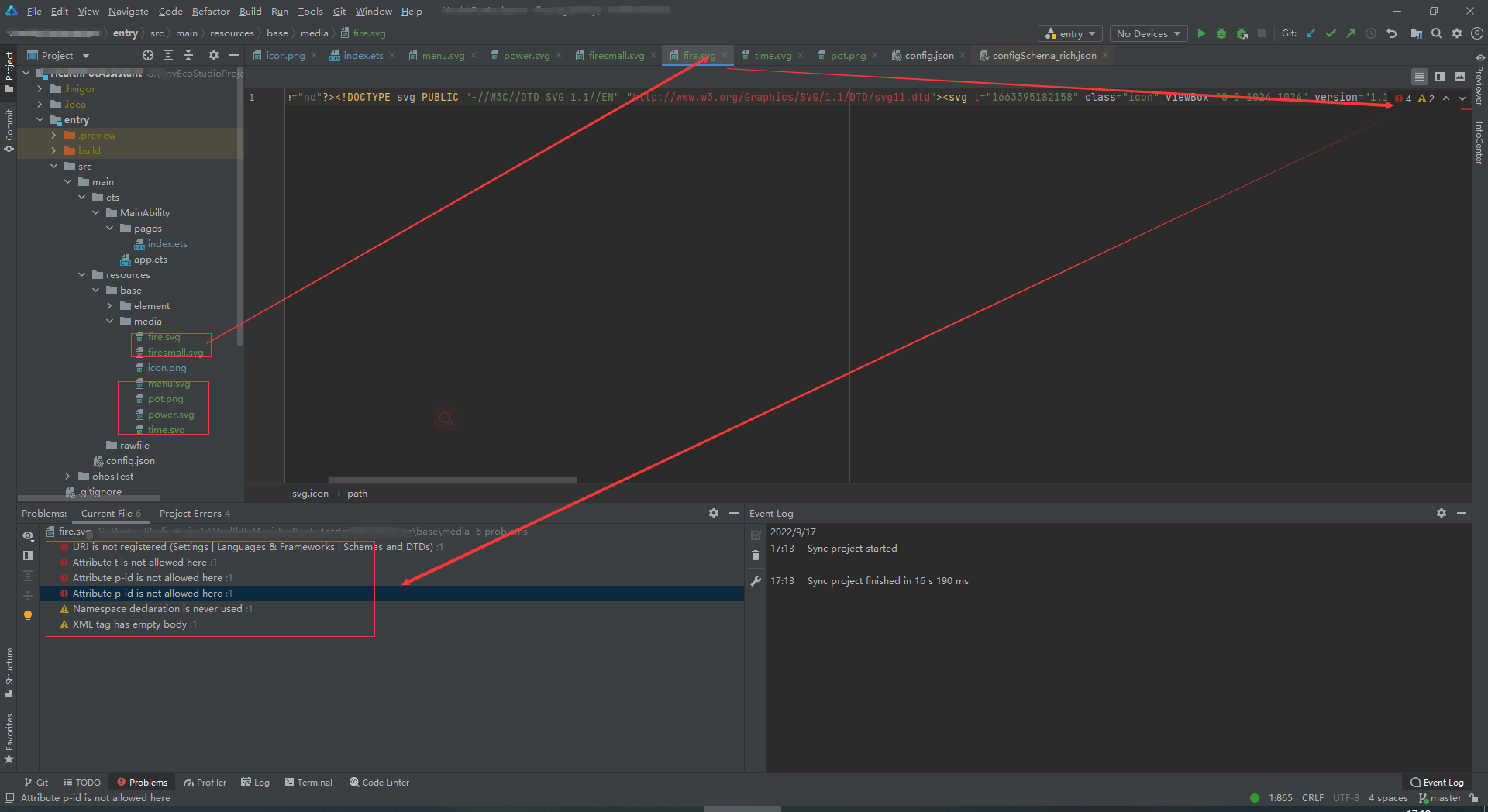Attach debugger to process icon
Image resolution: width=1488 pixels, height=812 pixels.
1242,33
